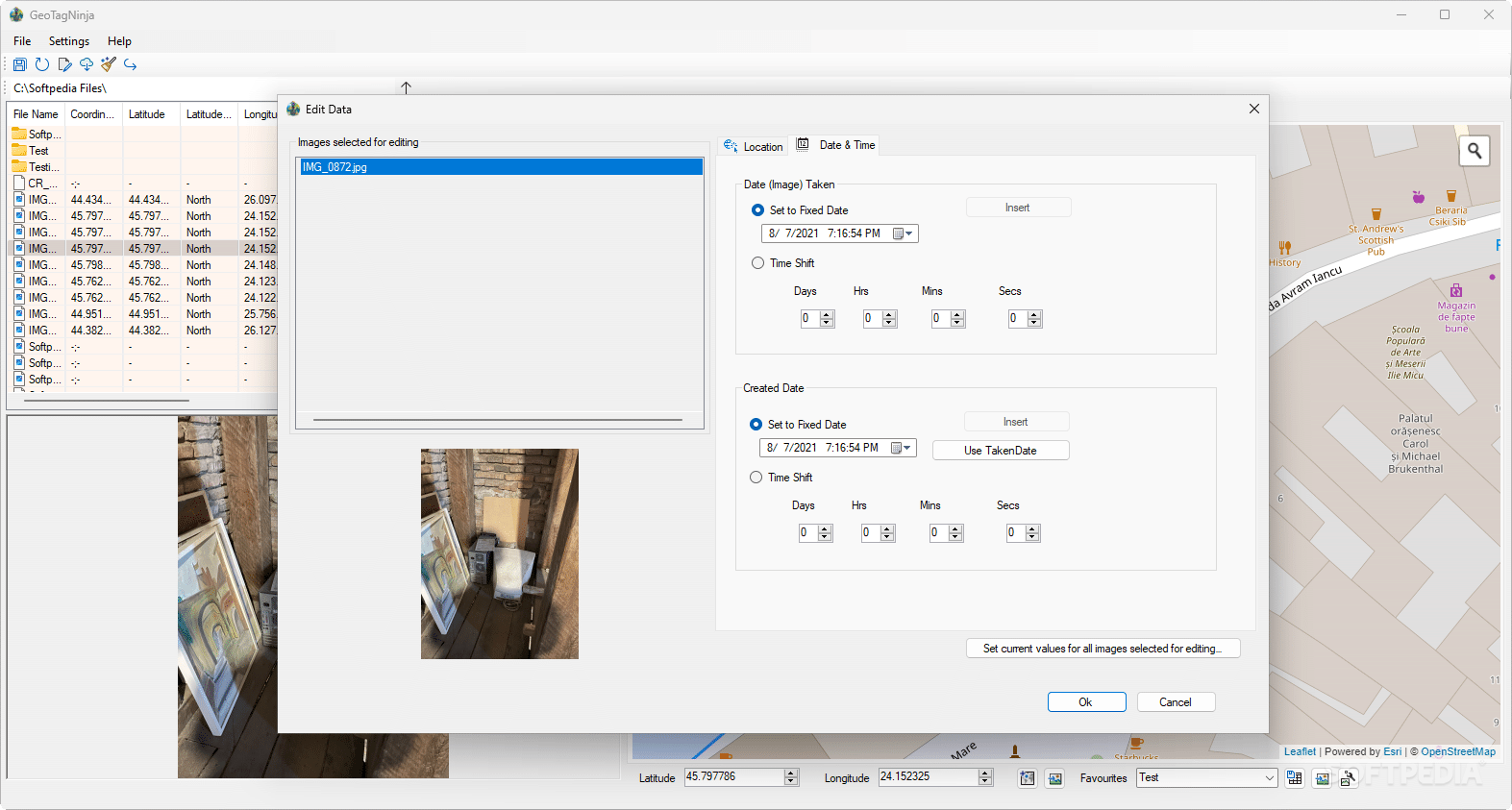Screen dimensions: 1512x810
Task: Select Time Shift option for Date Taken
Action: (x=757, y=263)
